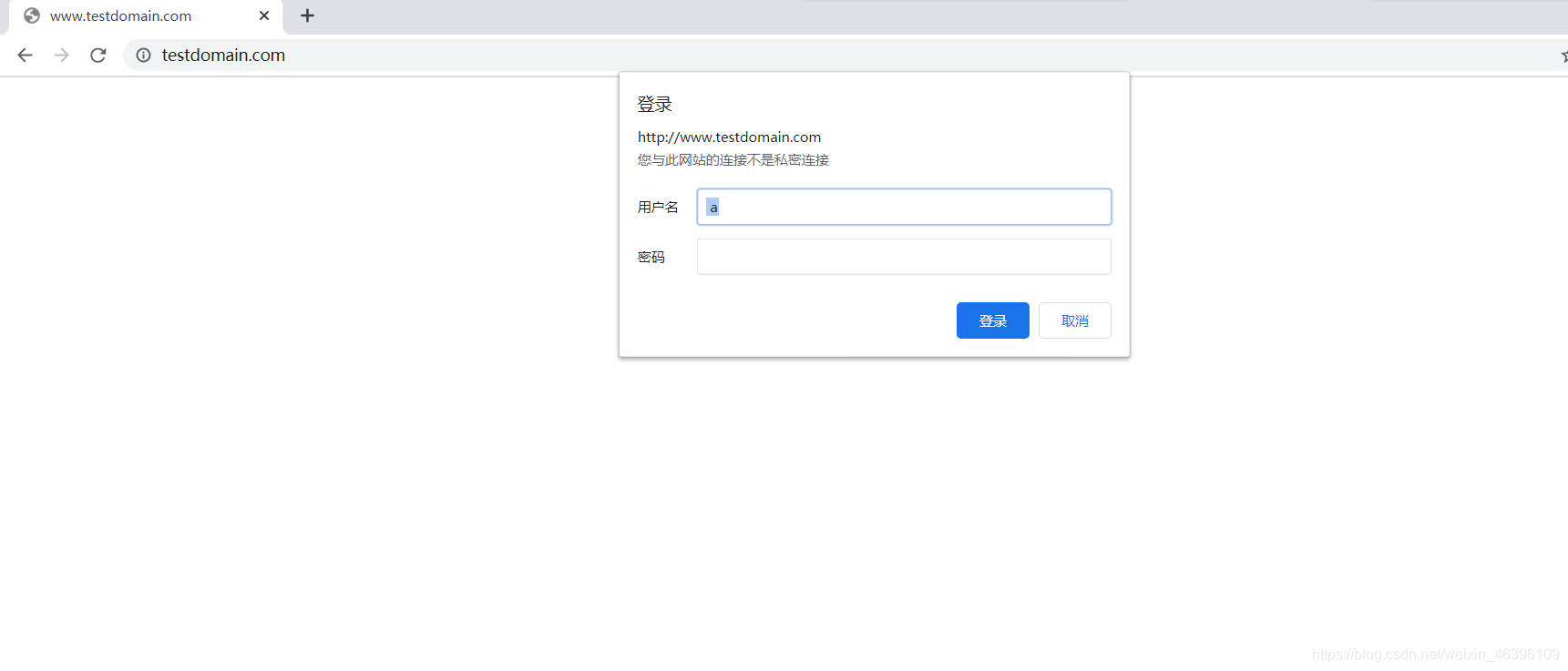This screenshot has height=671, width=1568.
Task: Open a new tab with the plus icon
Action: tap(307, 15)
